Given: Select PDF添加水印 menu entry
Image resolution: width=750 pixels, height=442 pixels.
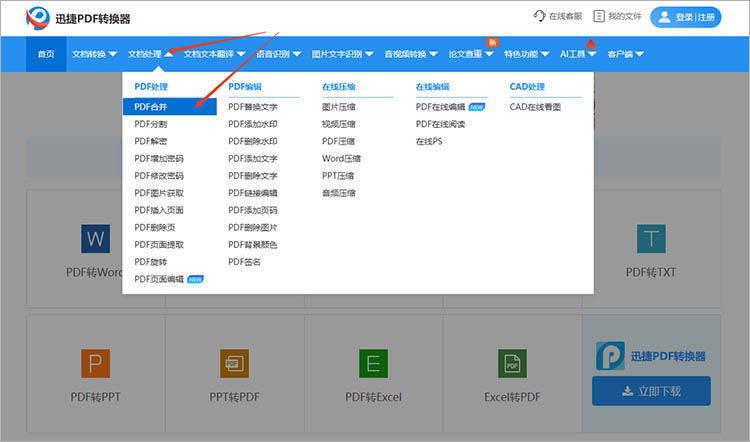Looking at the screenshot, I should [253, 124].
